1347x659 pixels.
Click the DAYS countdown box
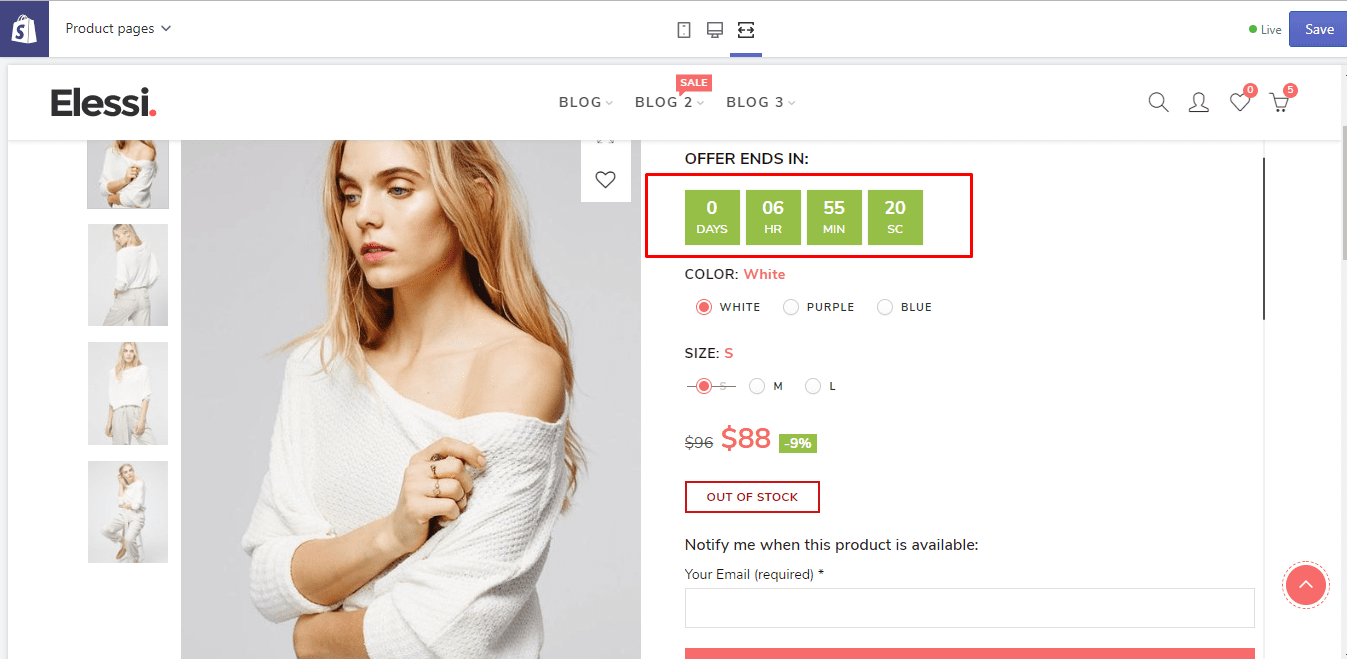(712, 217)
